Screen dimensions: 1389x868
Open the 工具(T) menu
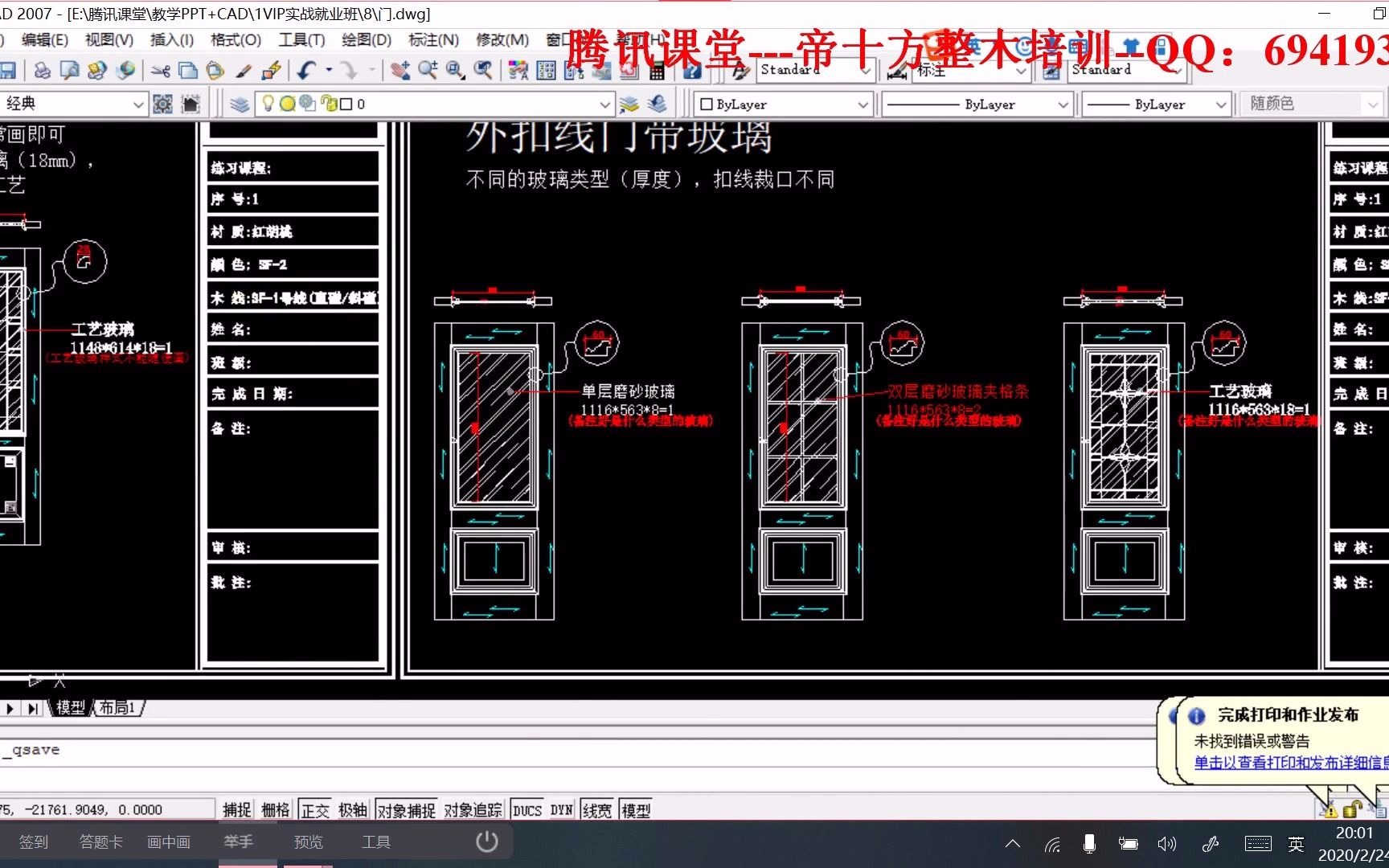[x=301, y=39]
